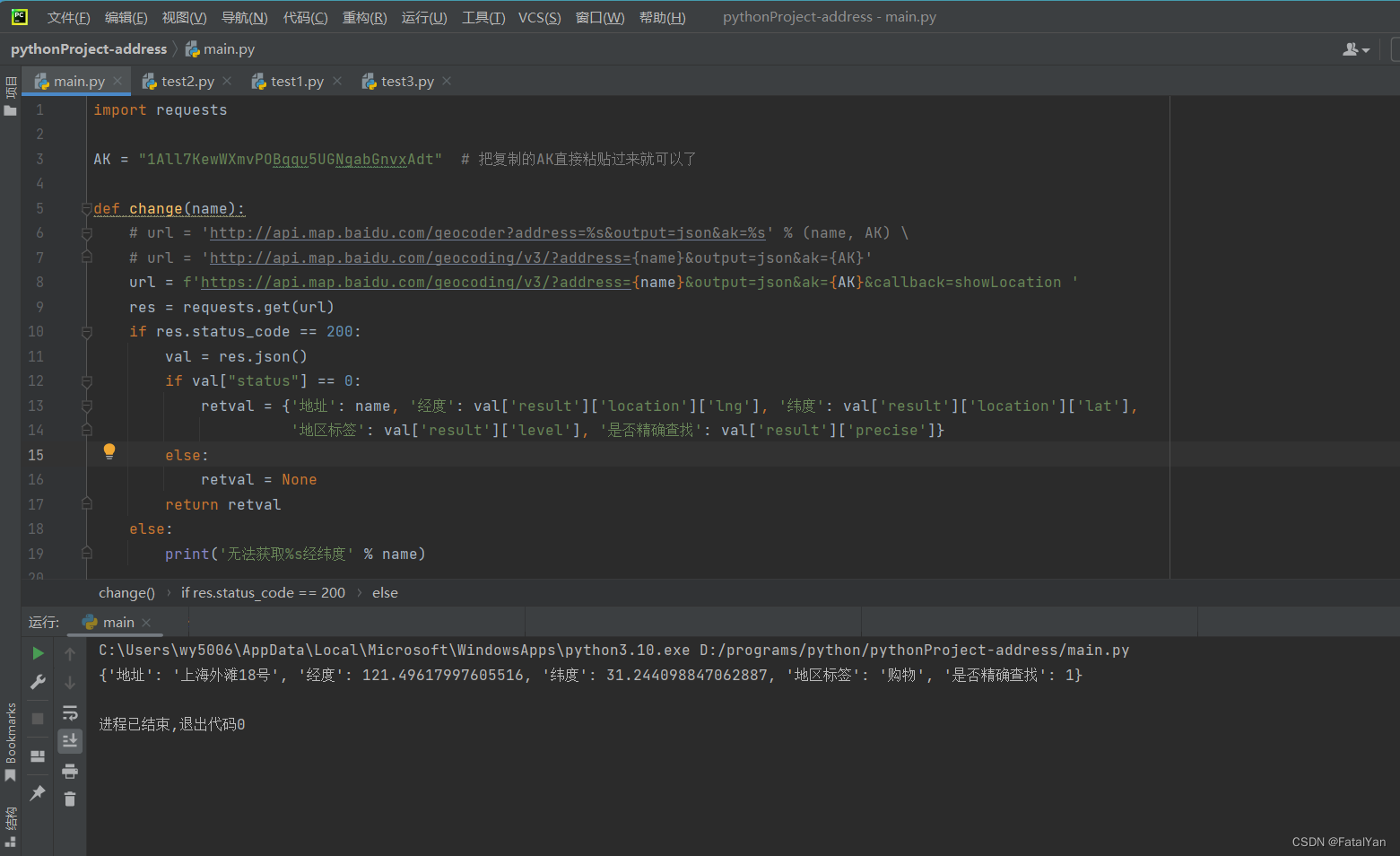Click PyCharm logo in title bar
Image resolution: width=1400 pixels, height=856 pixels.
coord(19,16)
